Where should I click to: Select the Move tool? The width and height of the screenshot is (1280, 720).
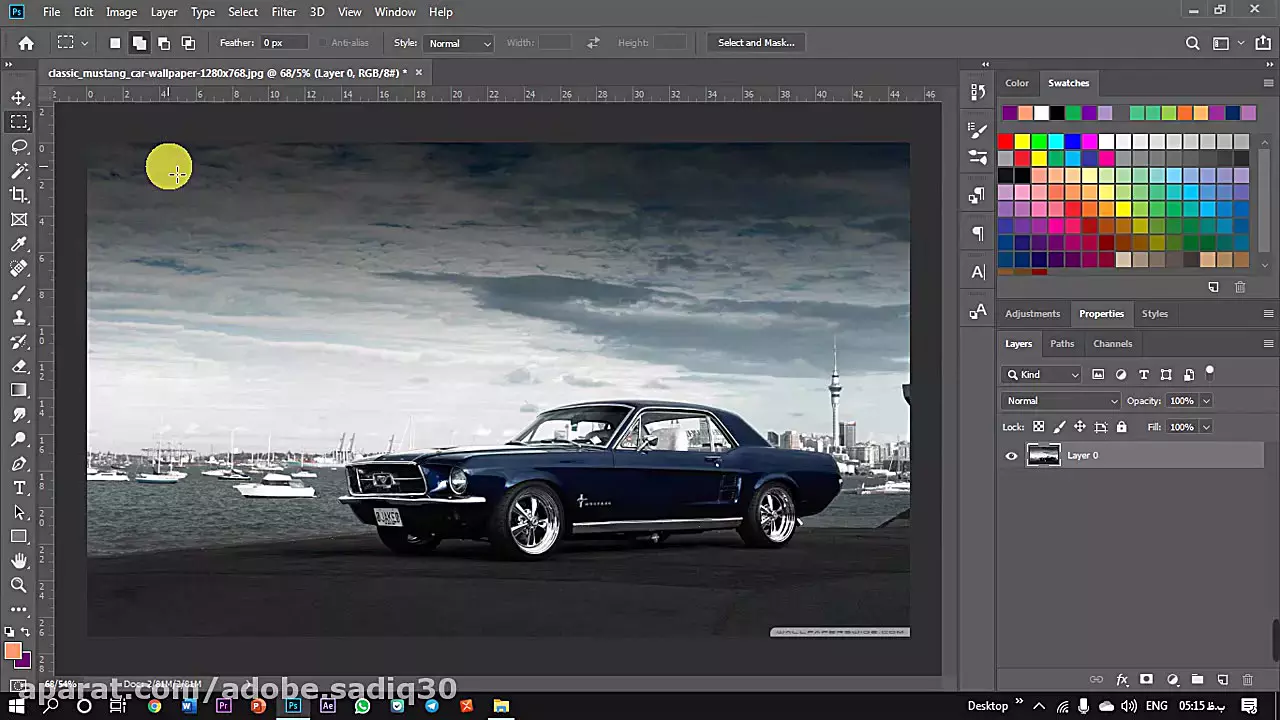[19, 97]
